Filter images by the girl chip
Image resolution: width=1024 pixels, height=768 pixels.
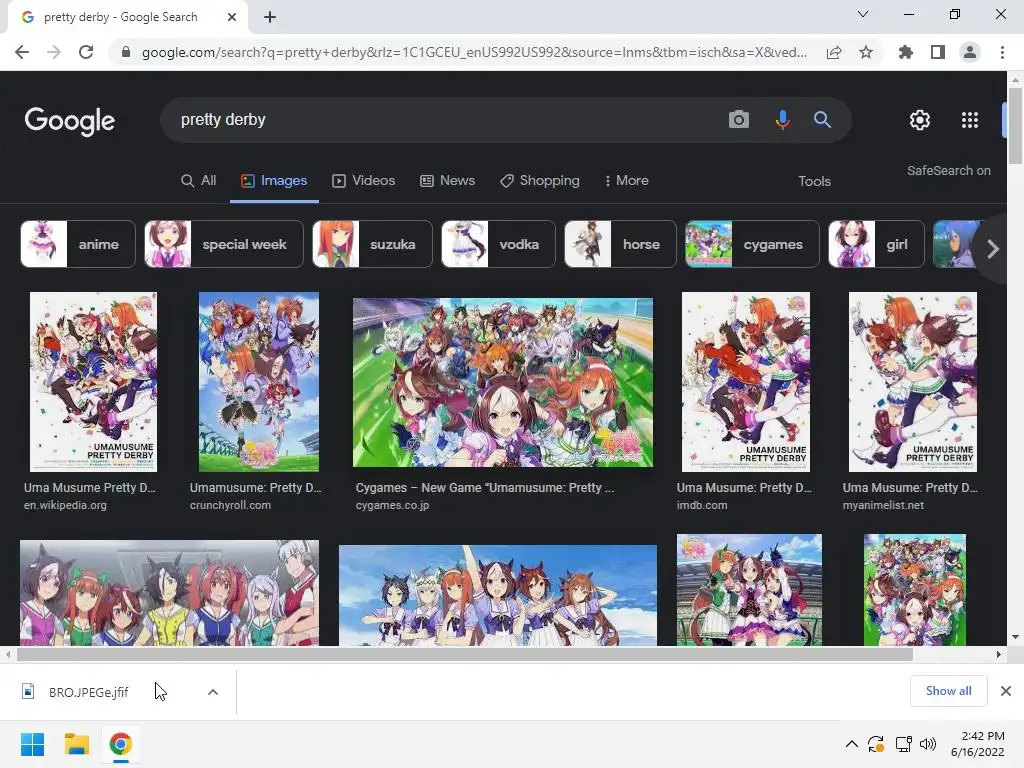point(876,244)
